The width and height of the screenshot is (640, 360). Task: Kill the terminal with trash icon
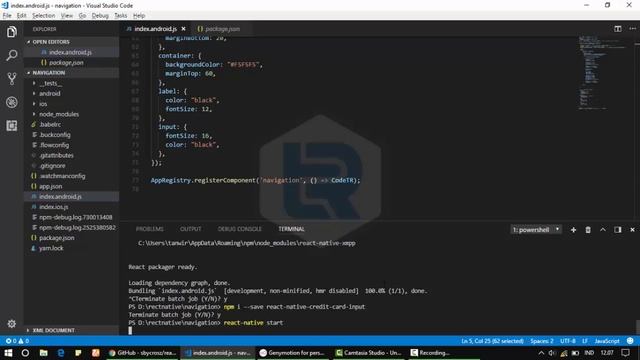click(x=588, y=230)
